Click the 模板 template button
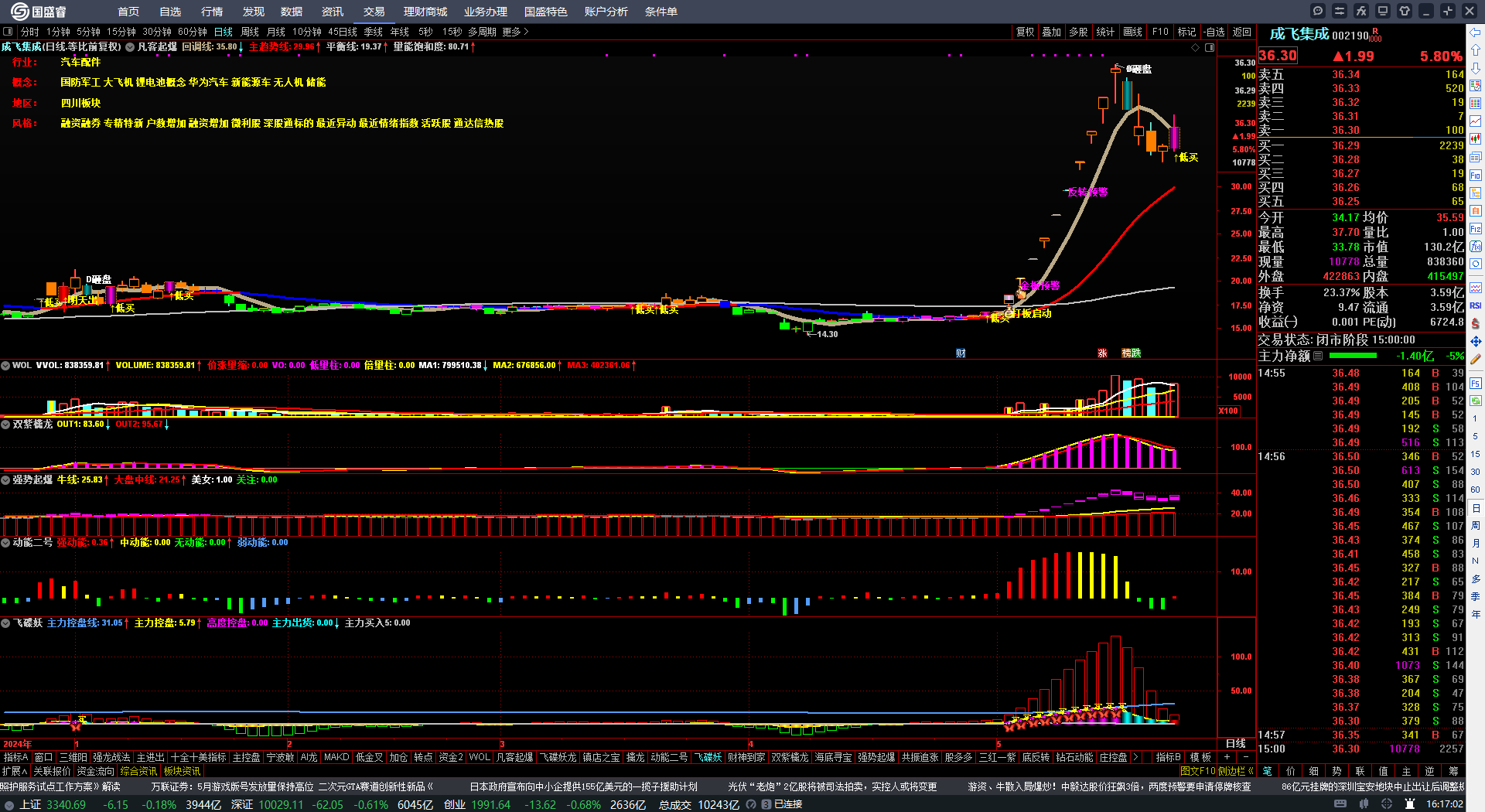 (x=1200, y=757)
